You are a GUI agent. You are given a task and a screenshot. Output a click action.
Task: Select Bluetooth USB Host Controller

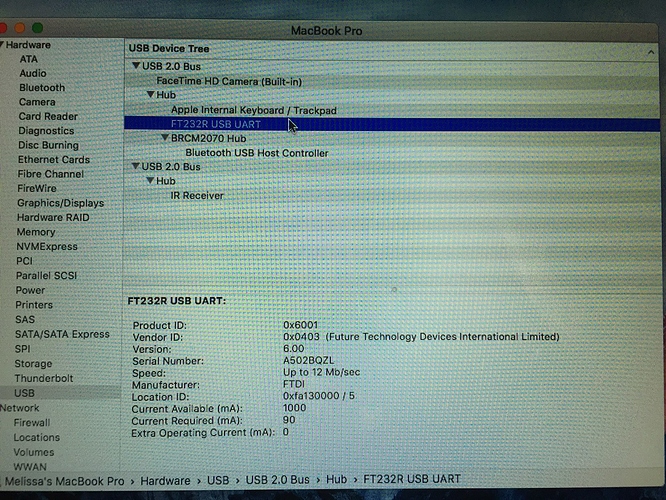[x=257, y=153]
